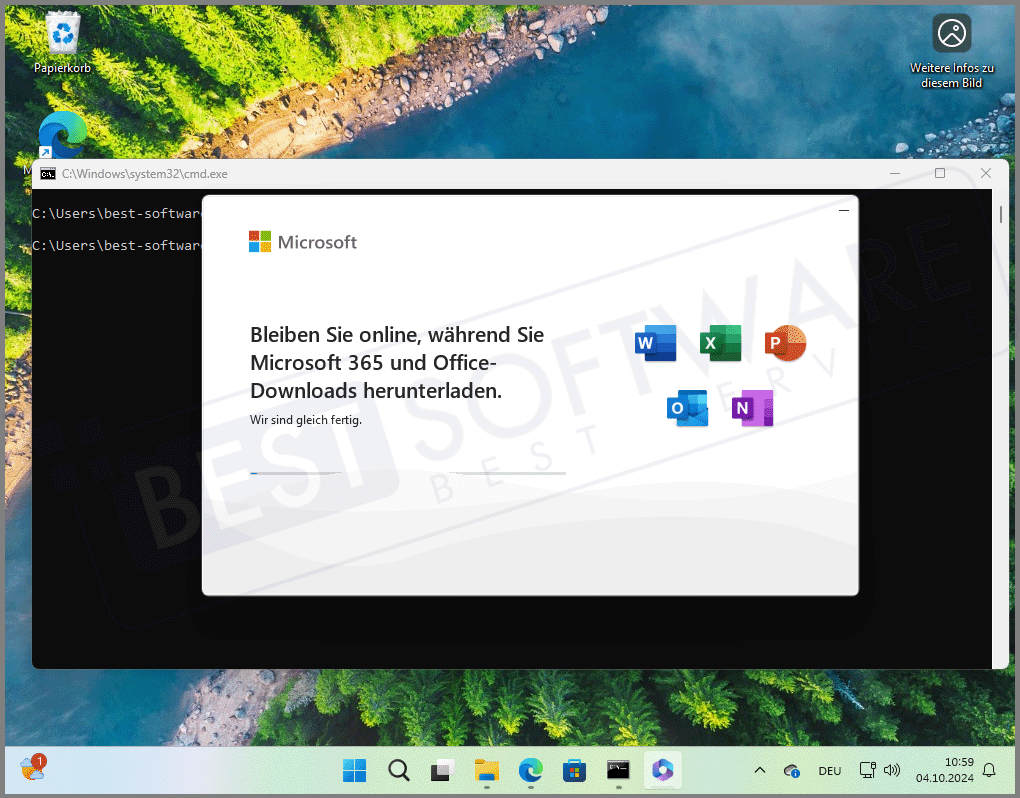Image resolution: width=1020 pixels, height=798 pixels.
Task: Click the "Wir sind gleich fertig." text
Action: point(306,420)
